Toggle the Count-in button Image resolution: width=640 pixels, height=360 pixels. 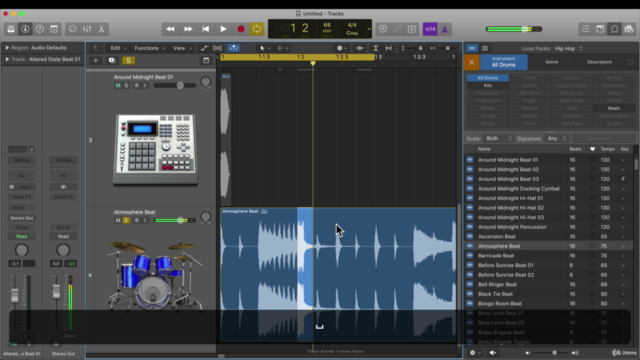click(430, 29)
